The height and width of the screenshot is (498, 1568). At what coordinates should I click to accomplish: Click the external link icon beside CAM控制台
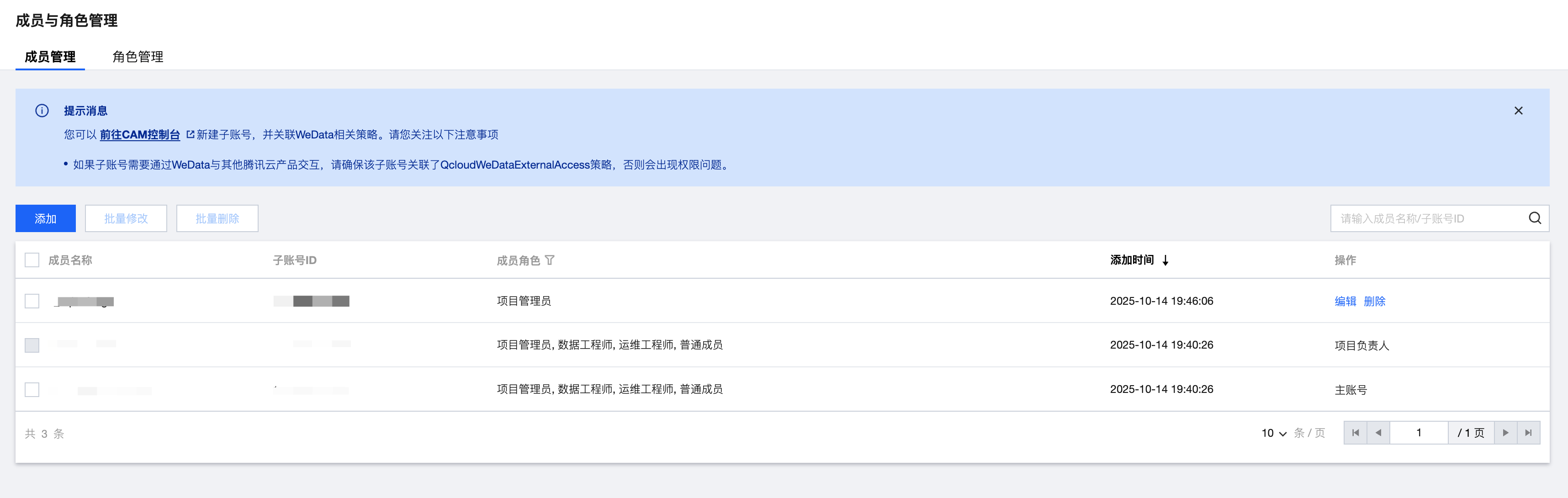point(190,134)
